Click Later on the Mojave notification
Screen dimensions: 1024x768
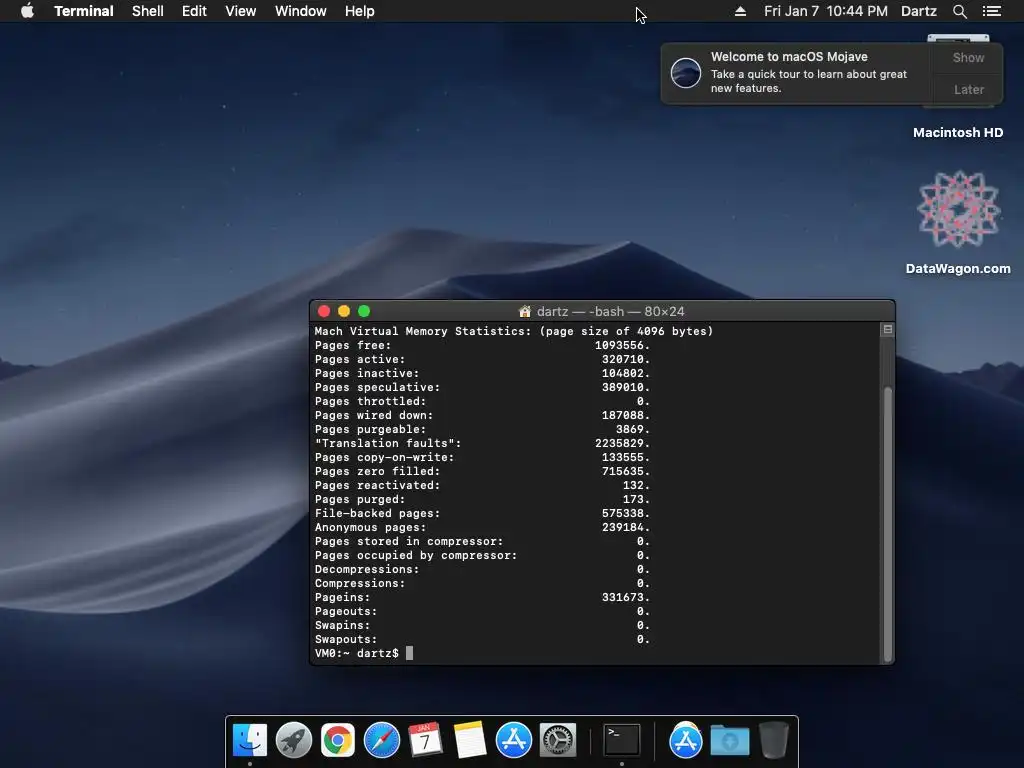click(x=968, y=89)
